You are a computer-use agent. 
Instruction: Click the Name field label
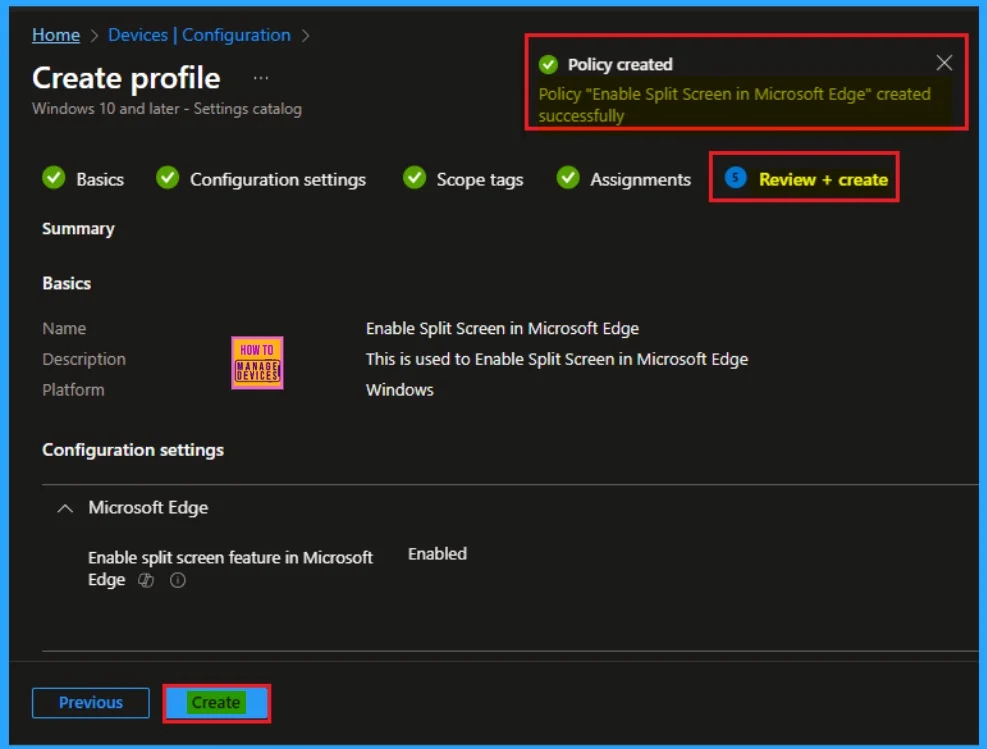(x=64, y=329)
